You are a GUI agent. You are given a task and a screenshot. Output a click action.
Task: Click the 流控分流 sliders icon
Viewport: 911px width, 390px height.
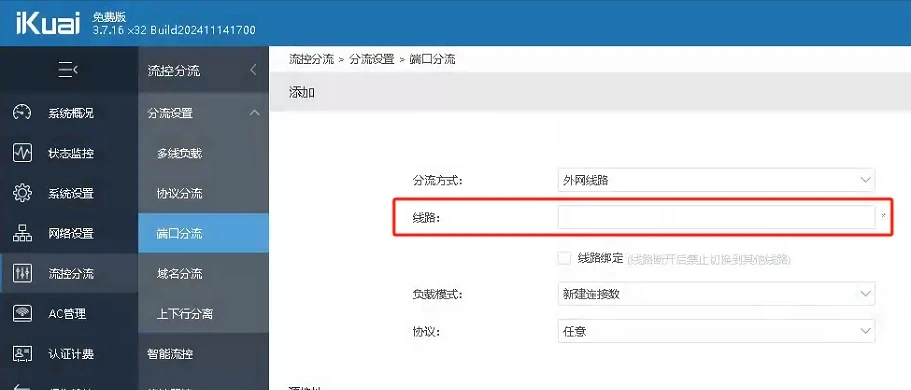pos(22,273)
